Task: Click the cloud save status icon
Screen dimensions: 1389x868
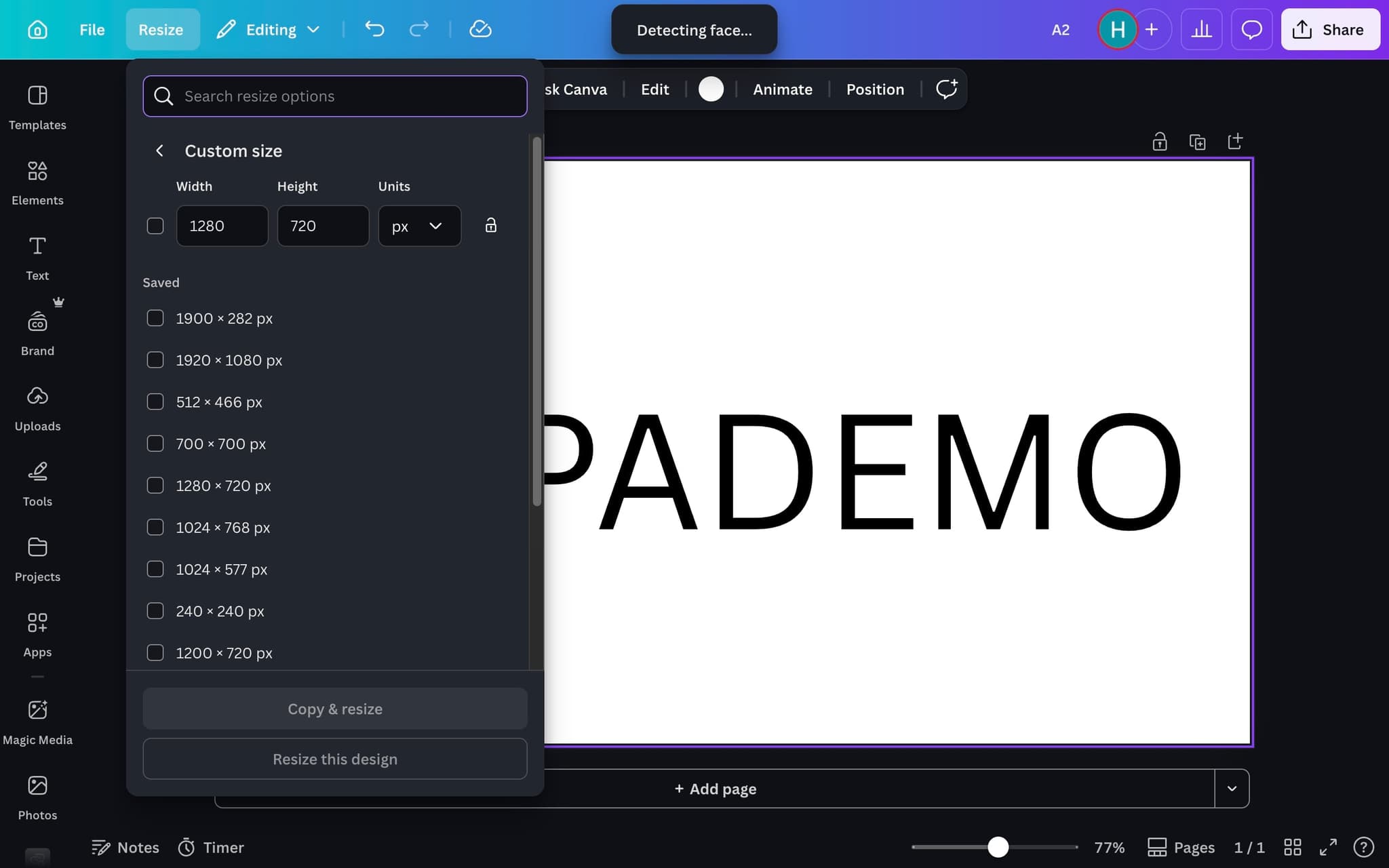Action: point(480,29)
